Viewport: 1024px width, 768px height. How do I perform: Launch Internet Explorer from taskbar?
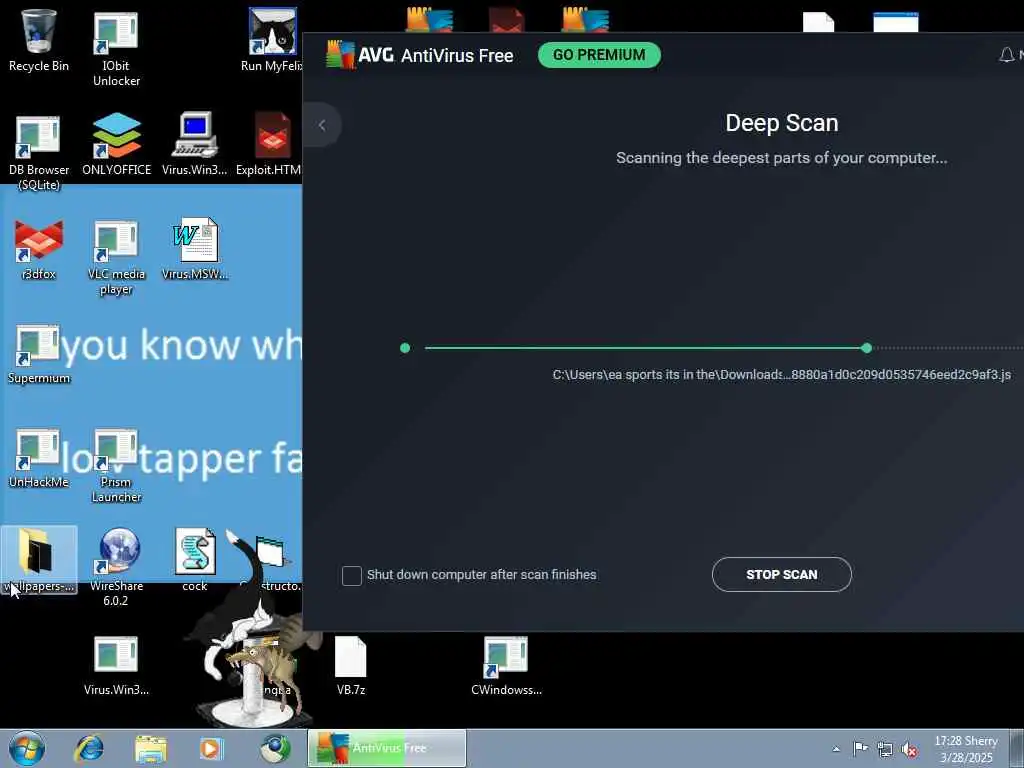pos(89,748)
